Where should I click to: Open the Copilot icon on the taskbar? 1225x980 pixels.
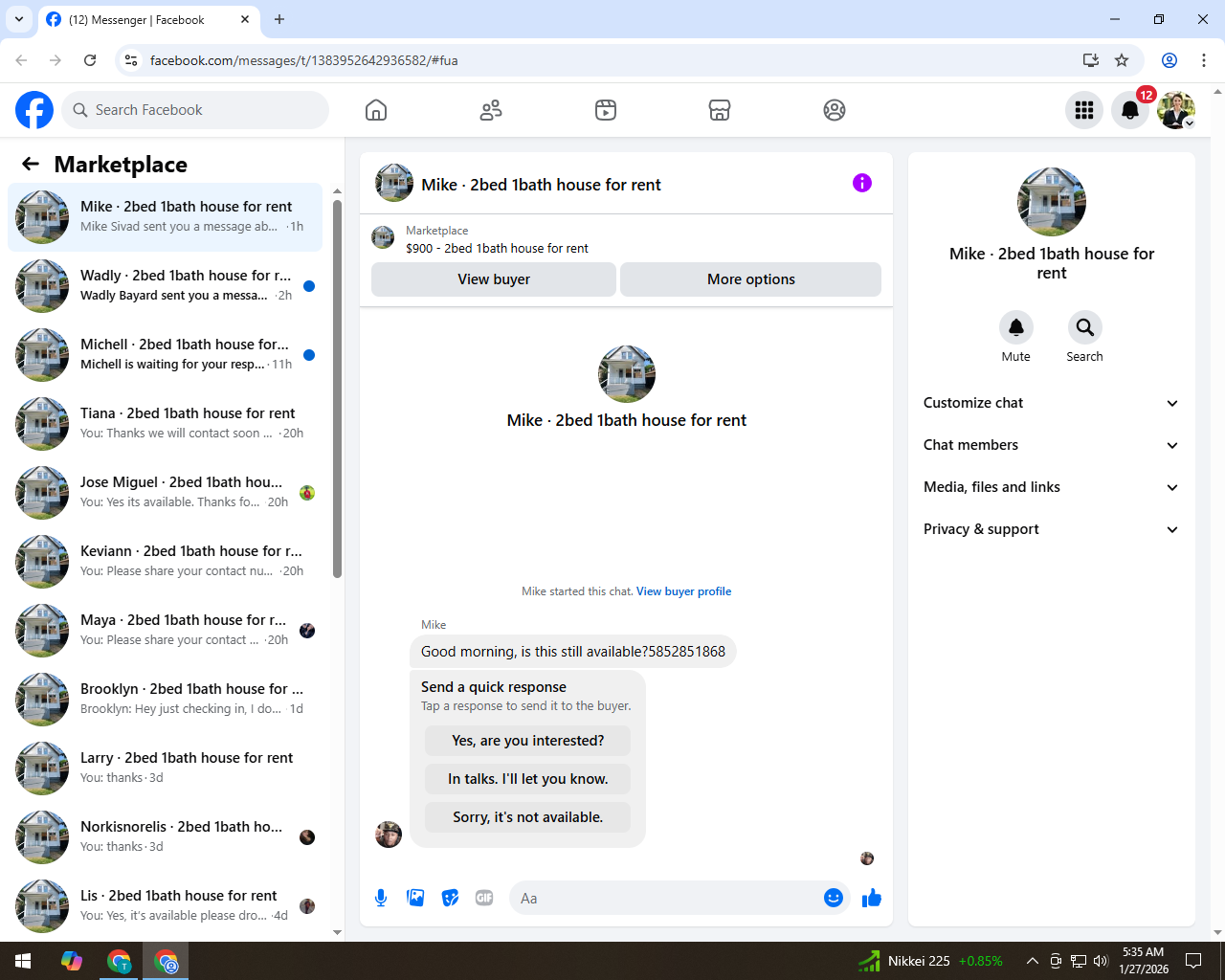pos(72,961)
